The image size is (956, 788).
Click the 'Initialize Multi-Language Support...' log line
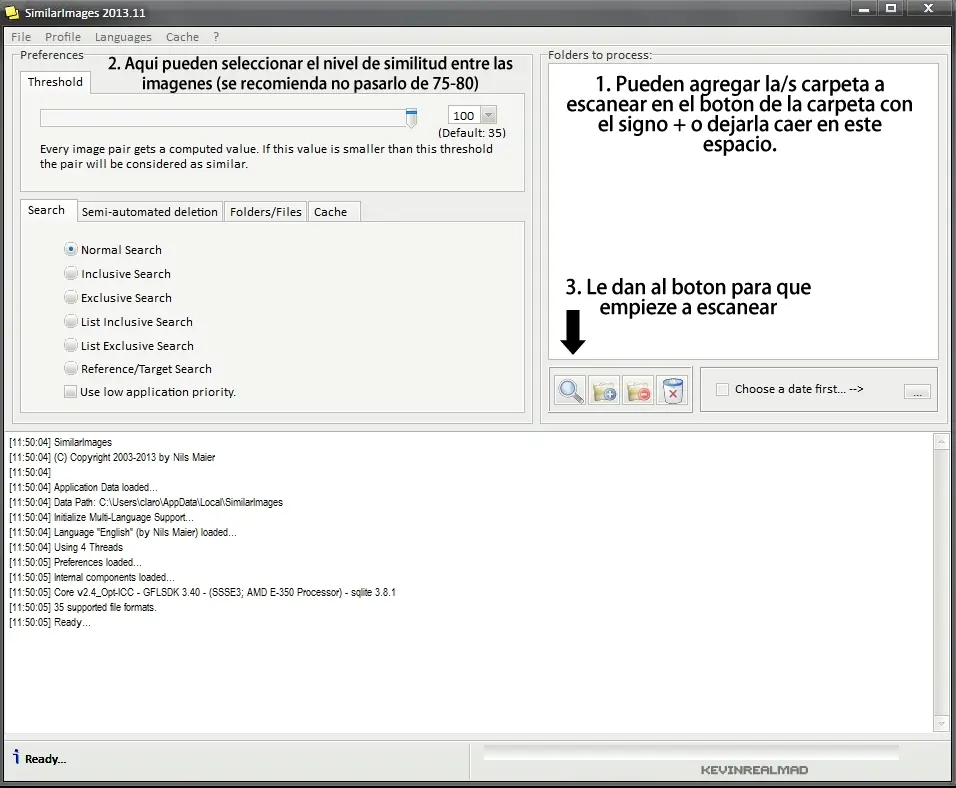pyautogui.click(x=101, y=517)
